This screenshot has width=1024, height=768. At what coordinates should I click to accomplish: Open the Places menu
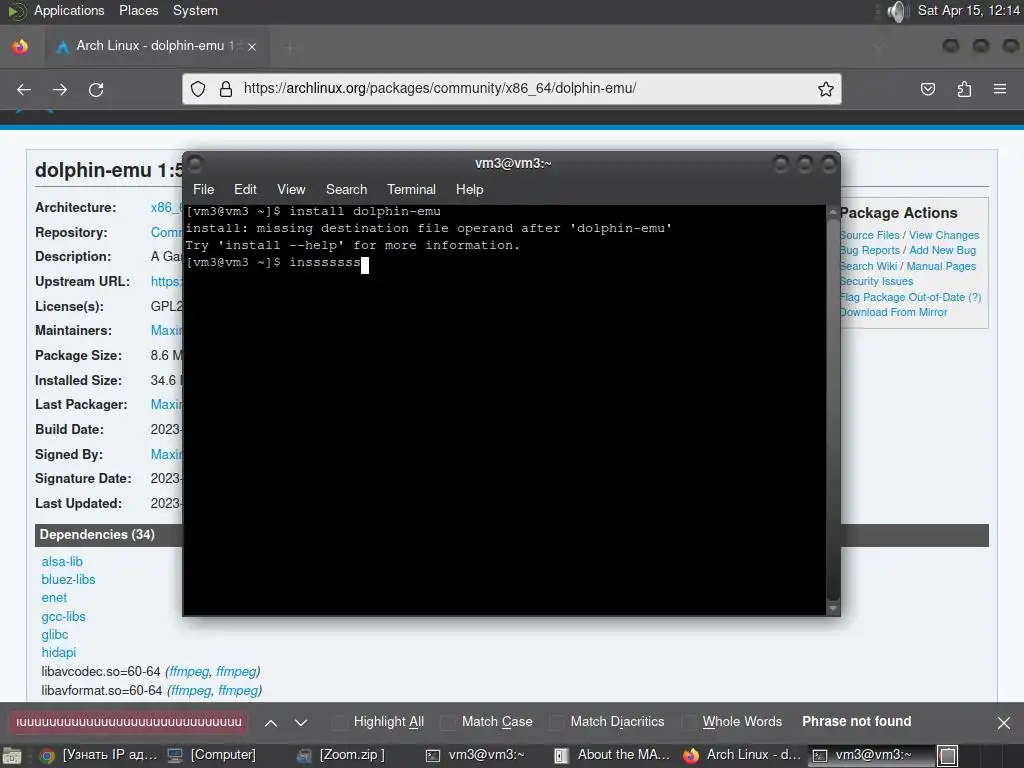(138, 10)
